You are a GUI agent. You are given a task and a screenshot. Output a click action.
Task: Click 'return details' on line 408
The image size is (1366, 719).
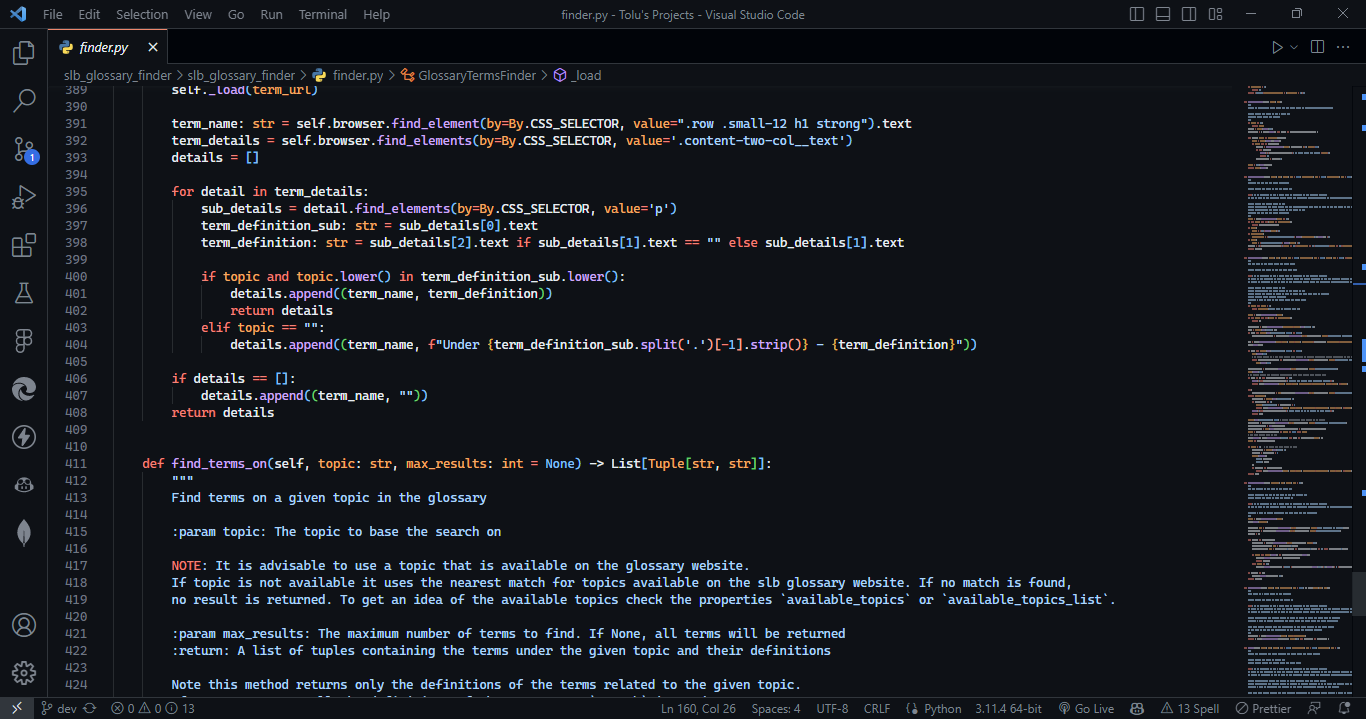click(x=223, y=412)
